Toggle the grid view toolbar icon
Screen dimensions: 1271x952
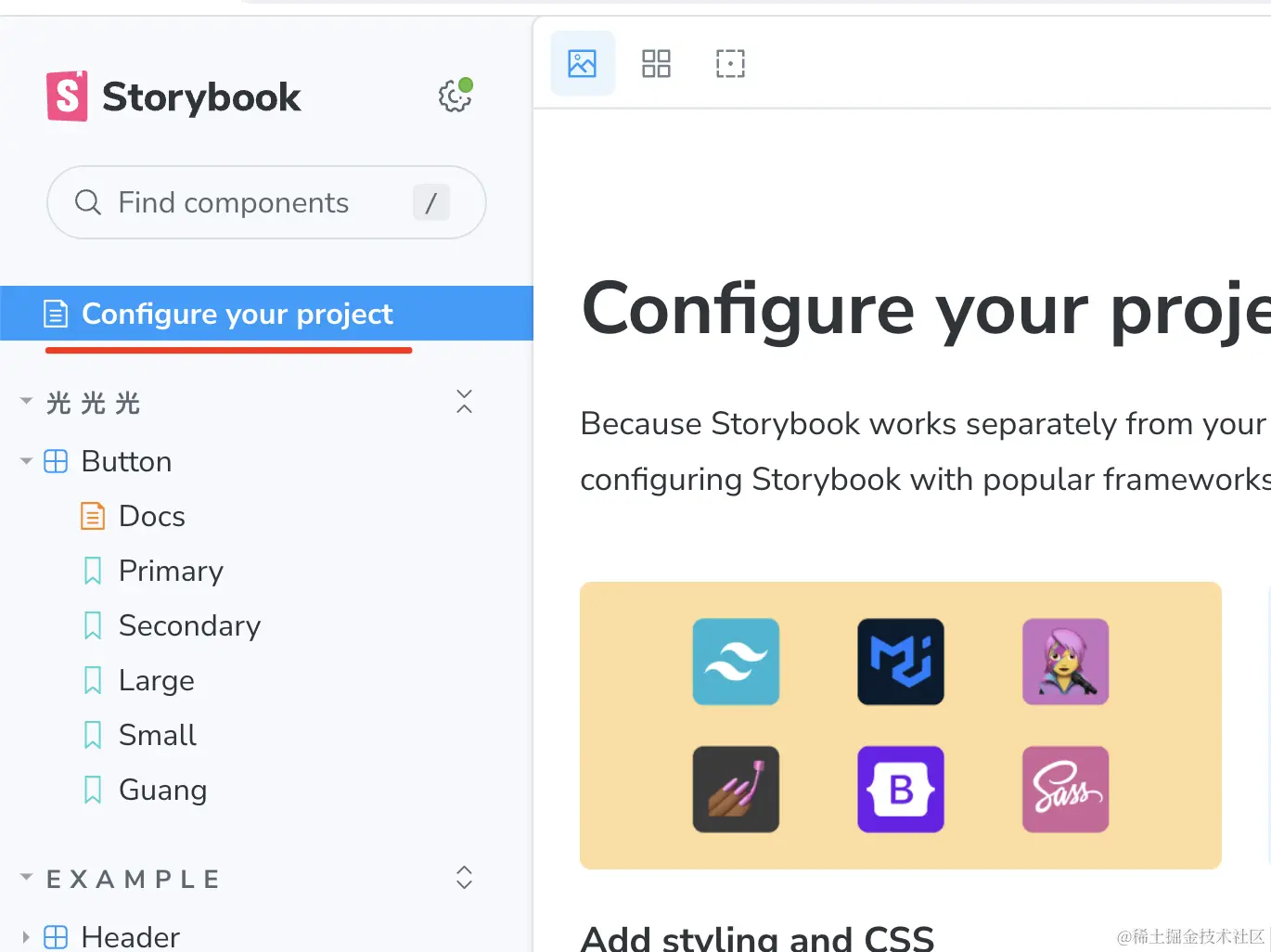click(x=656, y=63)
